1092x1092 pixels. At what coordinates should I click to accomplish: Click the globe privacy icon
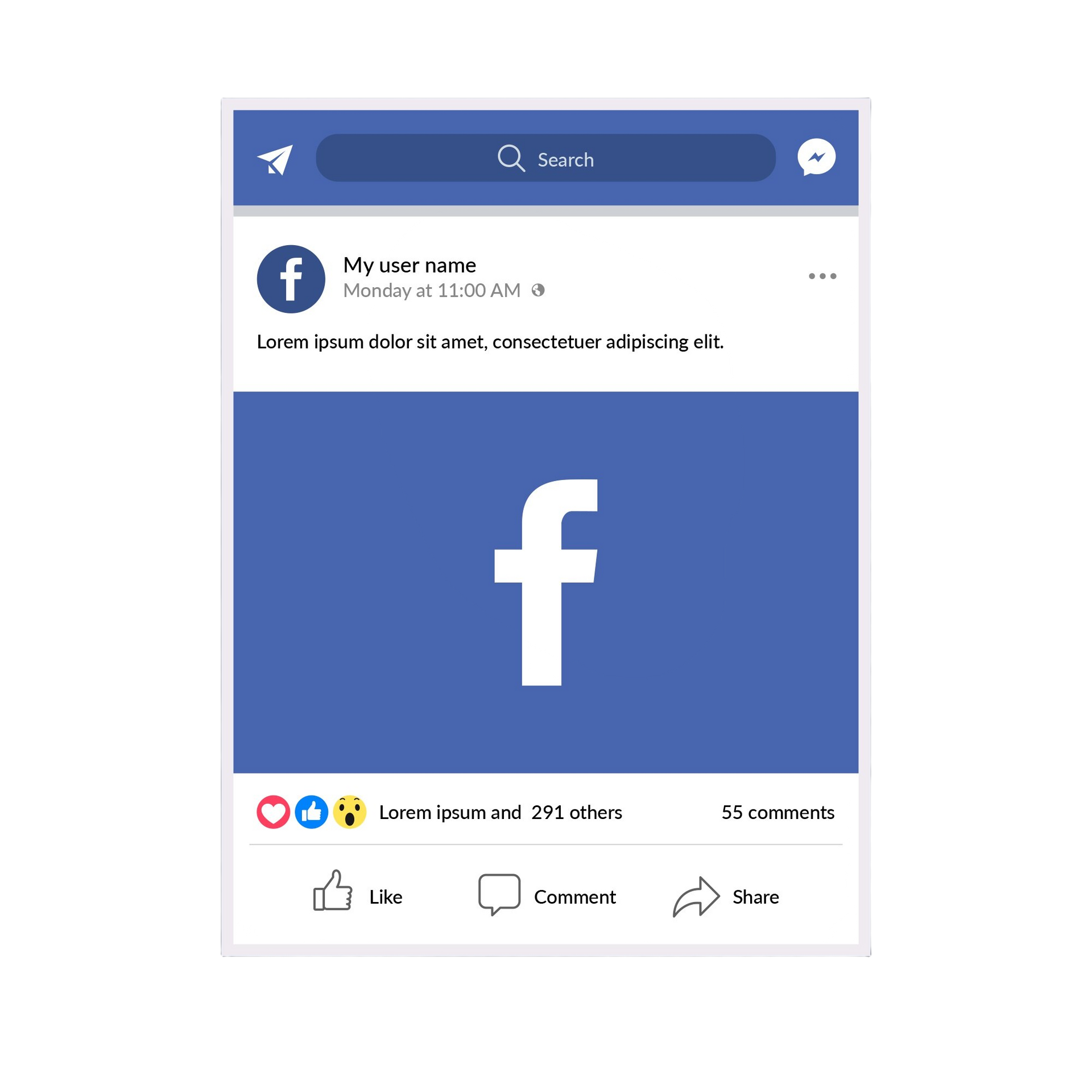[538, 291]
